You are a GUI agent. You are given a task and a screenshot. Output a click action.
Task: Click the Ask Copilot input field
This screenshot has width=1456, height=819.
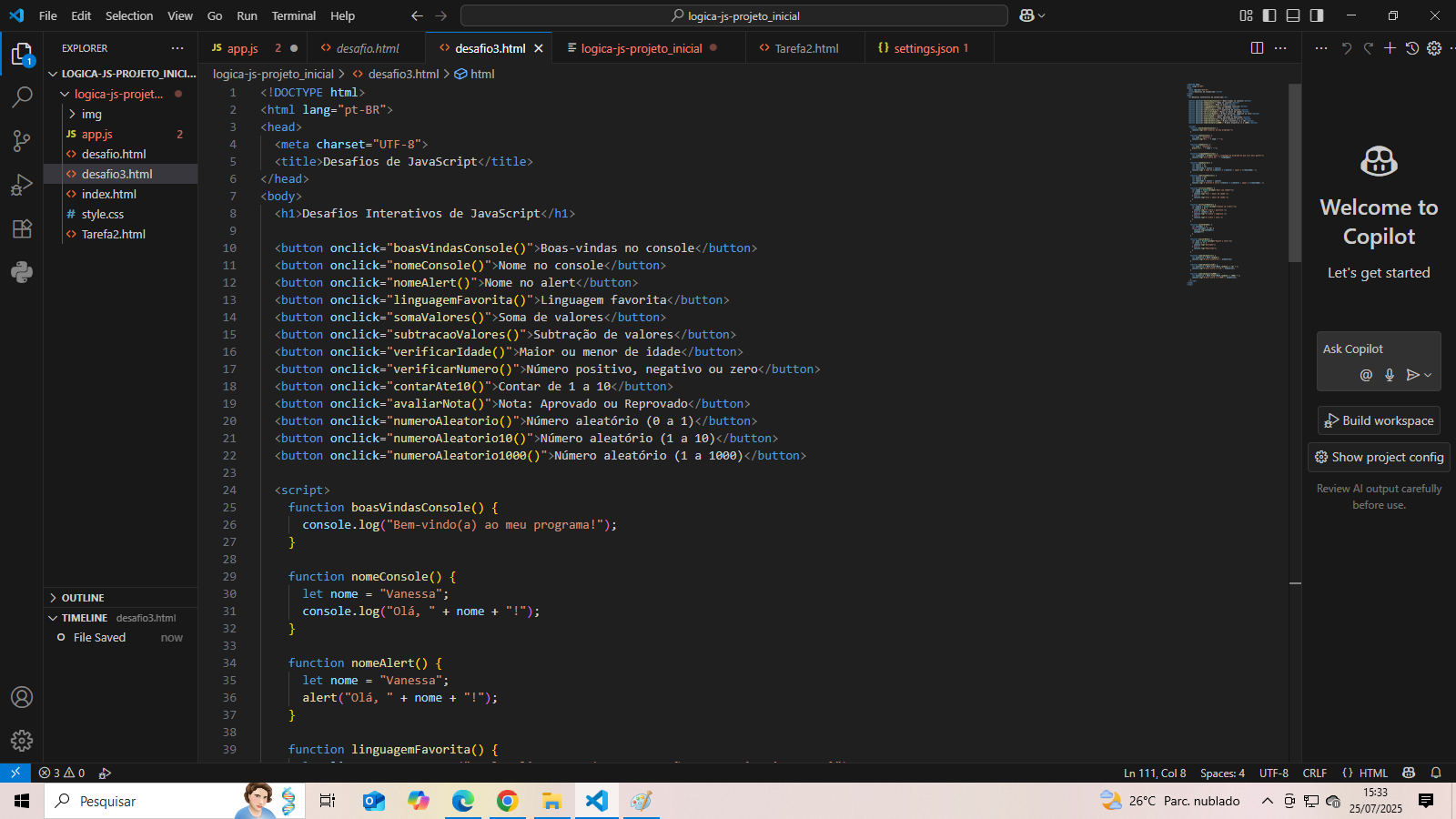click(1379, 349)
